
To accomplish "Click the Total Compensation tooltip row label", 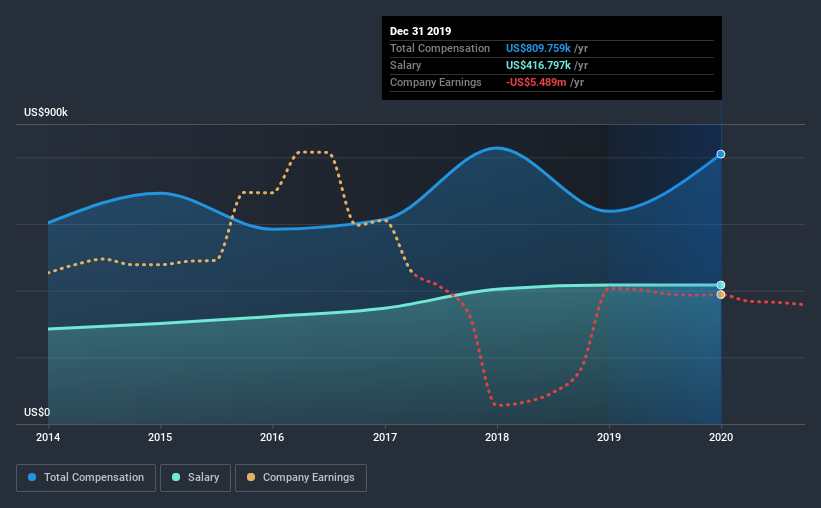I will [440, 48].
